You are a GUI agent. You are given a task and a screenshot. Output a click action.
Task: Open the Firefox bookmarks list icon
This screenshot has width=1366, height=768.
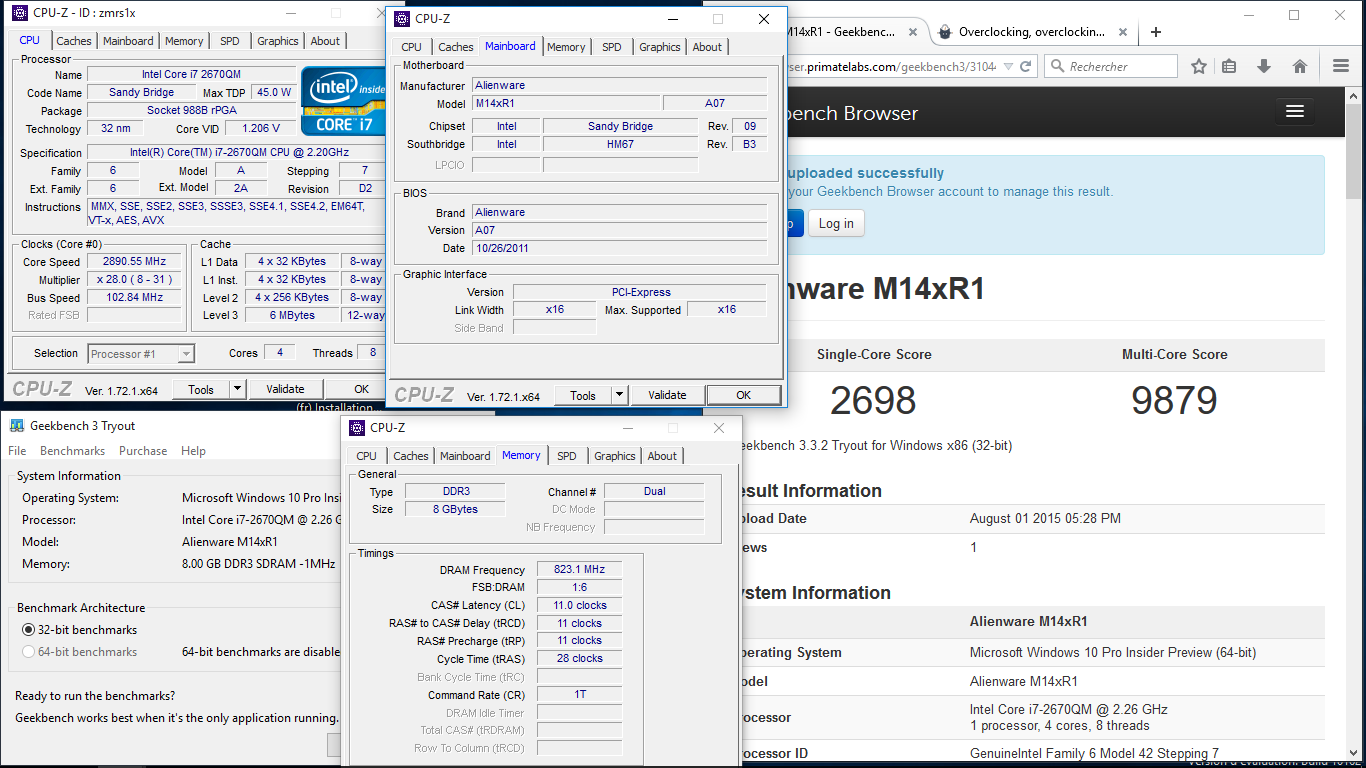coord(1230,66)
